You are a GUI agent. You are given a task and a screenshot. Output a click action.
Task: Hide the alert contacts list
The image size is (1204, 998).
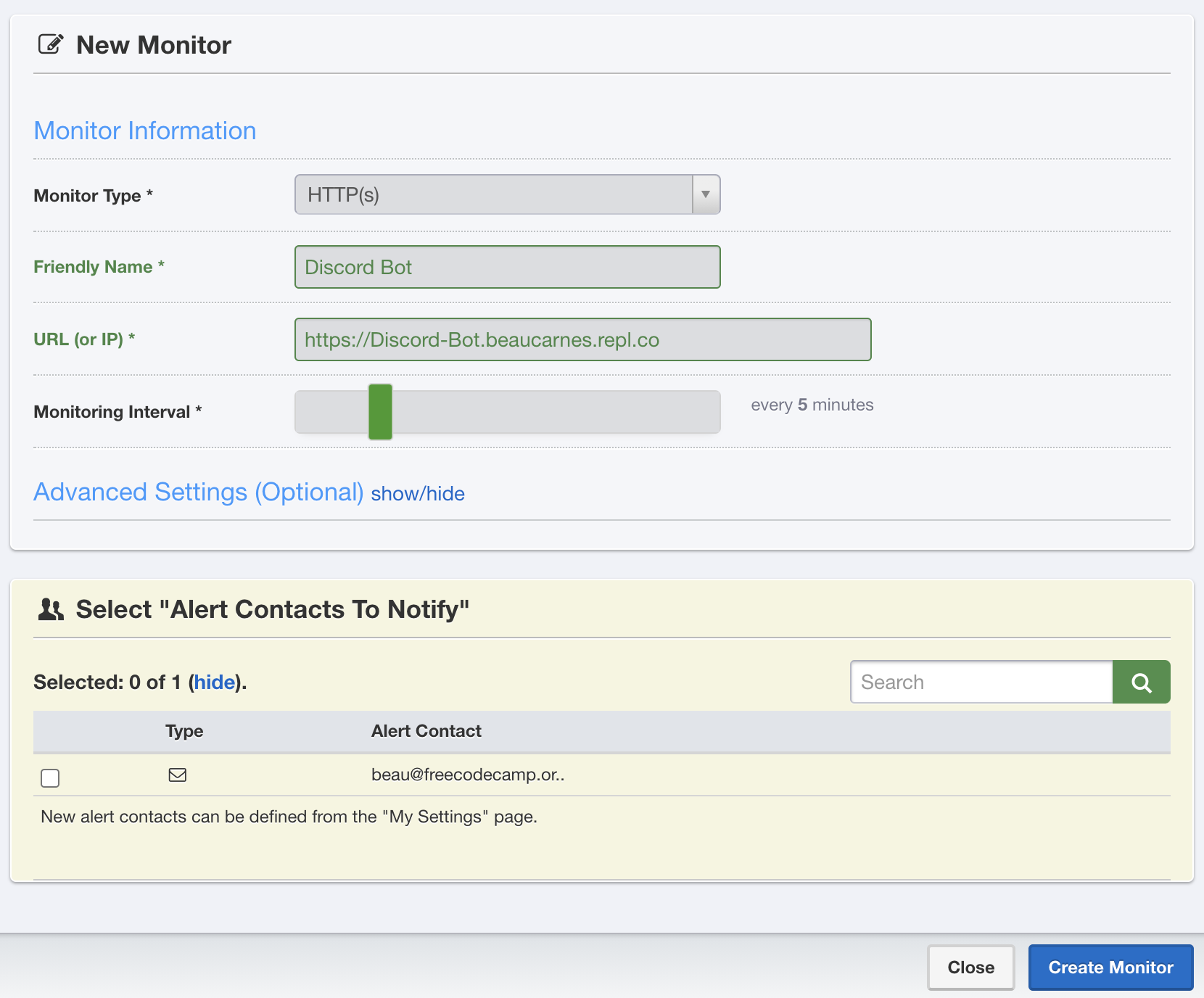point(215,682)
